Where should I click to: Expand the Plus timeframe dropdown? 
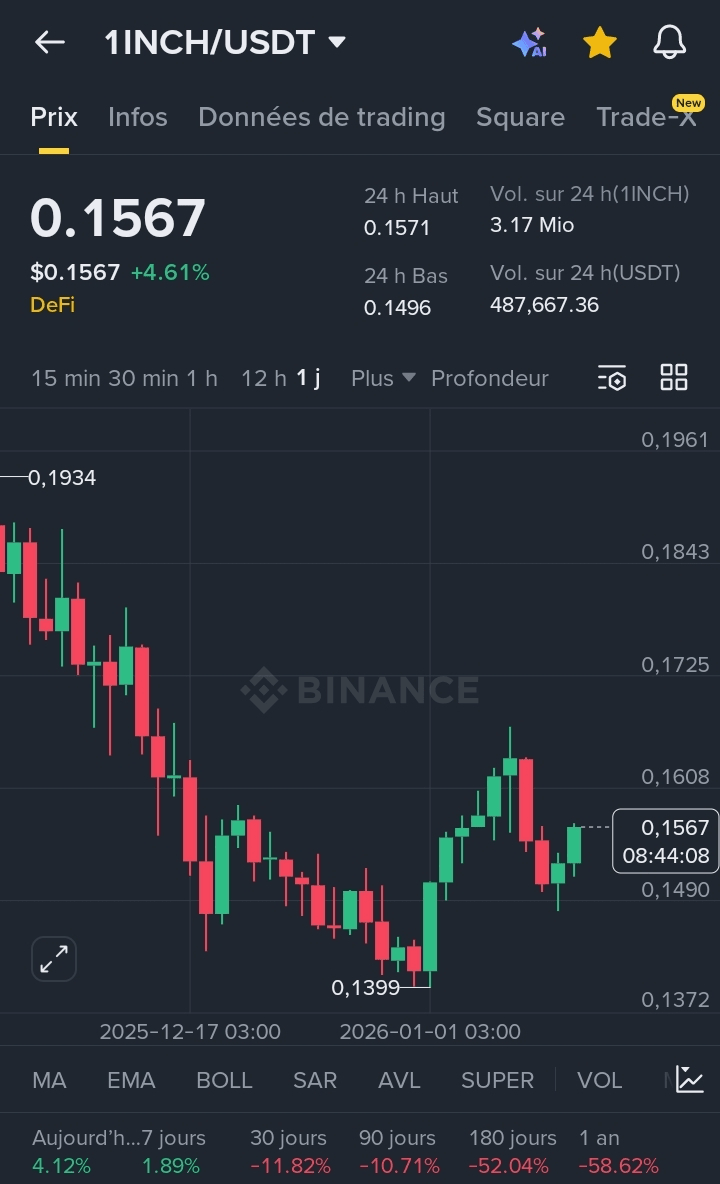[x=383, y=378]
